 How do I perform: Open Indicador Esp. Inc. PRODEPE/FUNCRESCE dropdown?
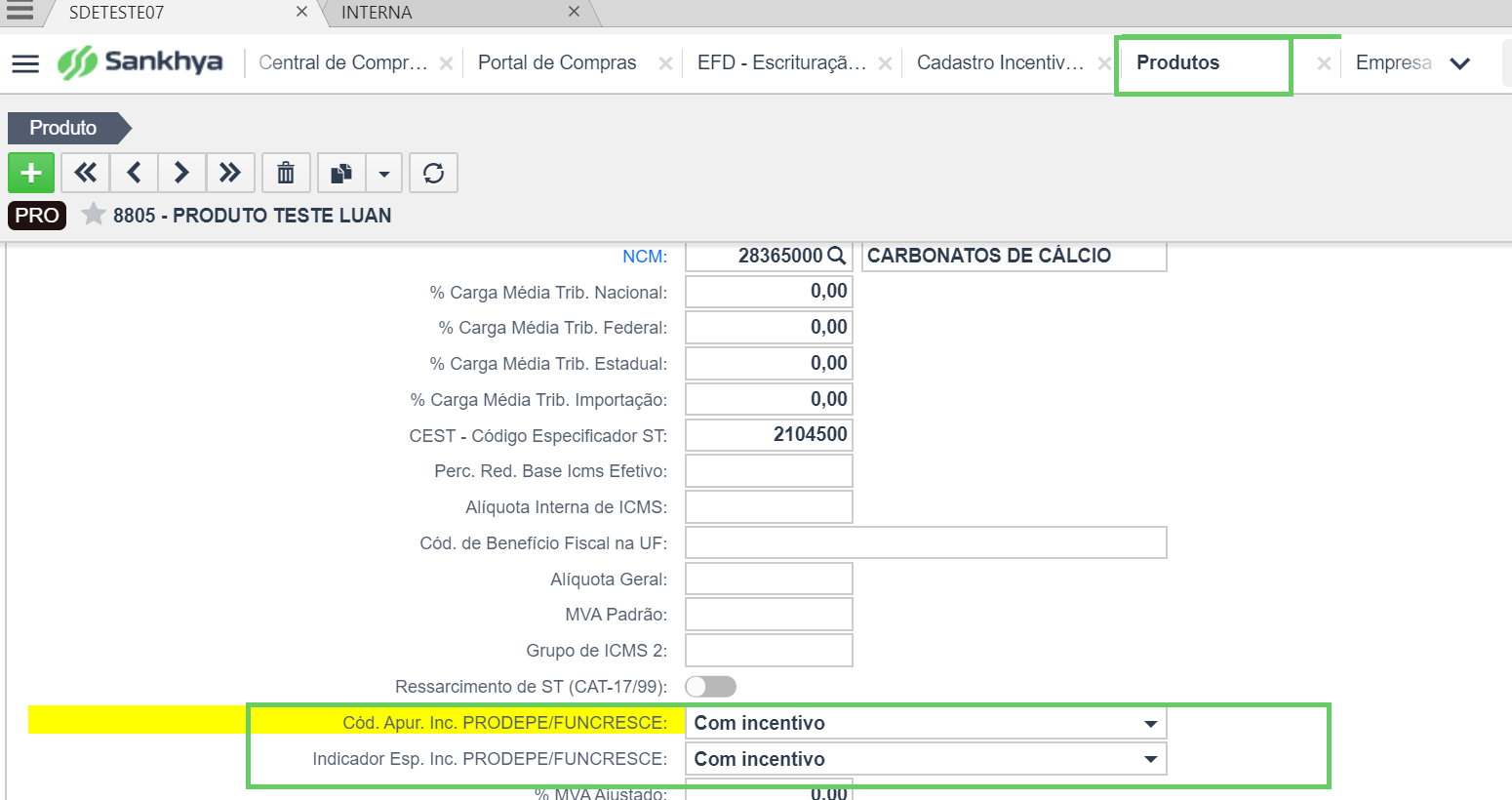click(926, 759)
